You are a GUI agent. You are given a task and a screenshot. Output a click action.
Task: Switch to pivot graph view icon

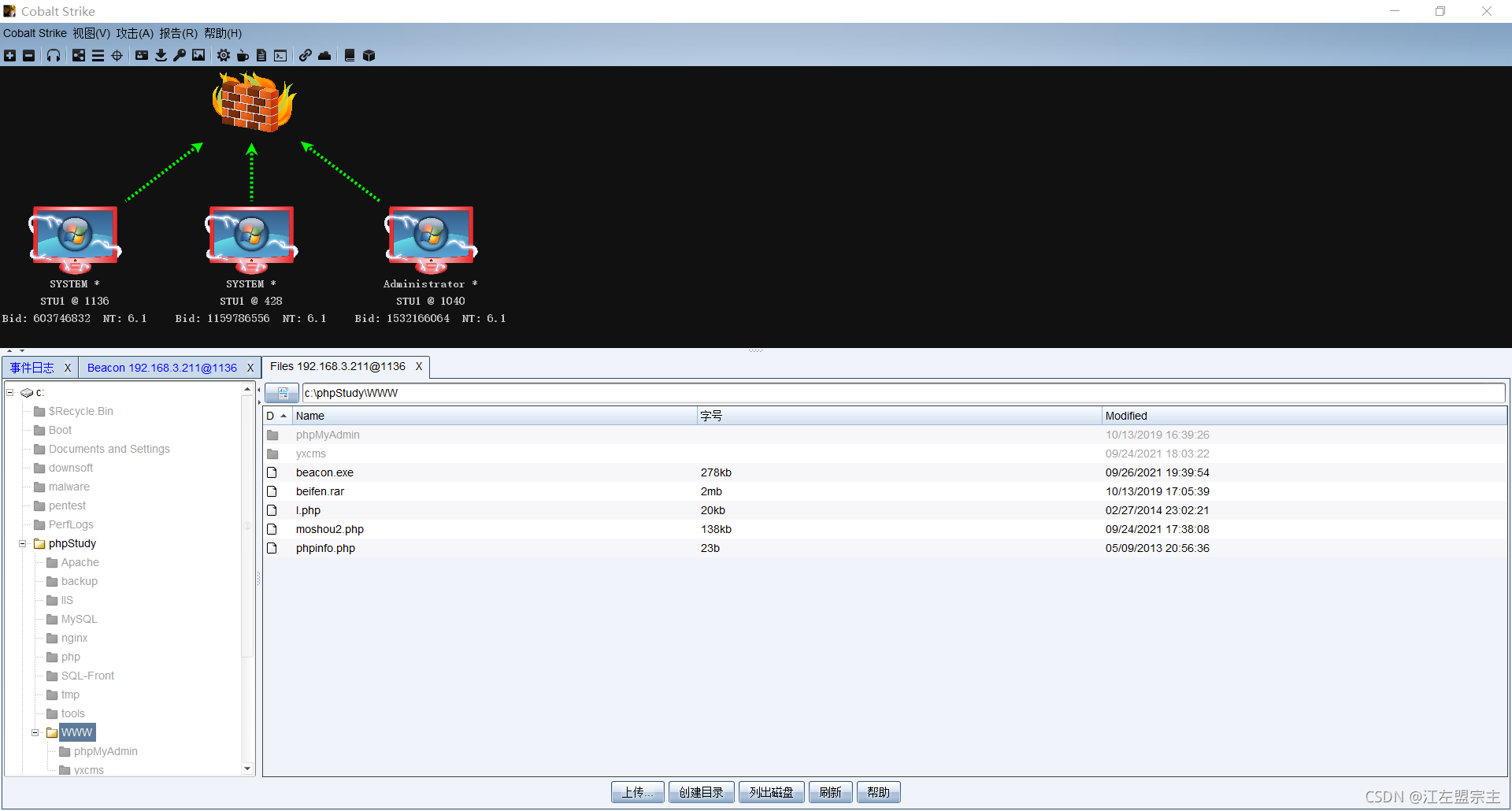pos(79,55)
